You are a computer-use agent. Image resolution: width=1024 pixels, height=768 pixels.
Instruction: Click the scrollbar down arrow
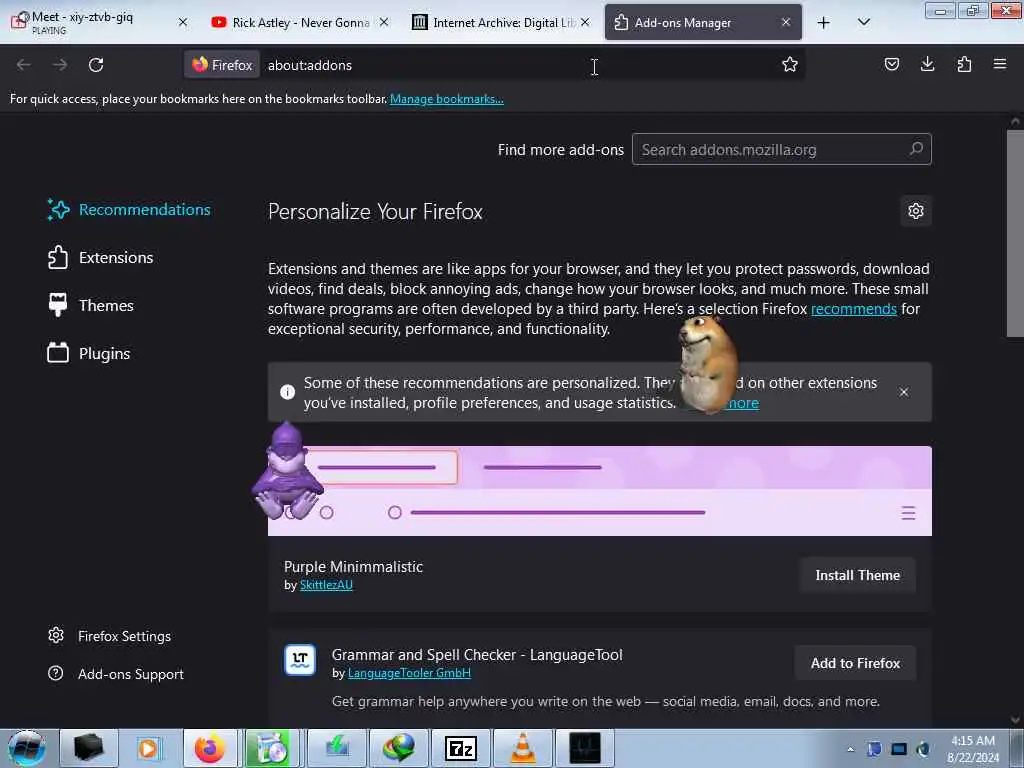coord(1015,720)
